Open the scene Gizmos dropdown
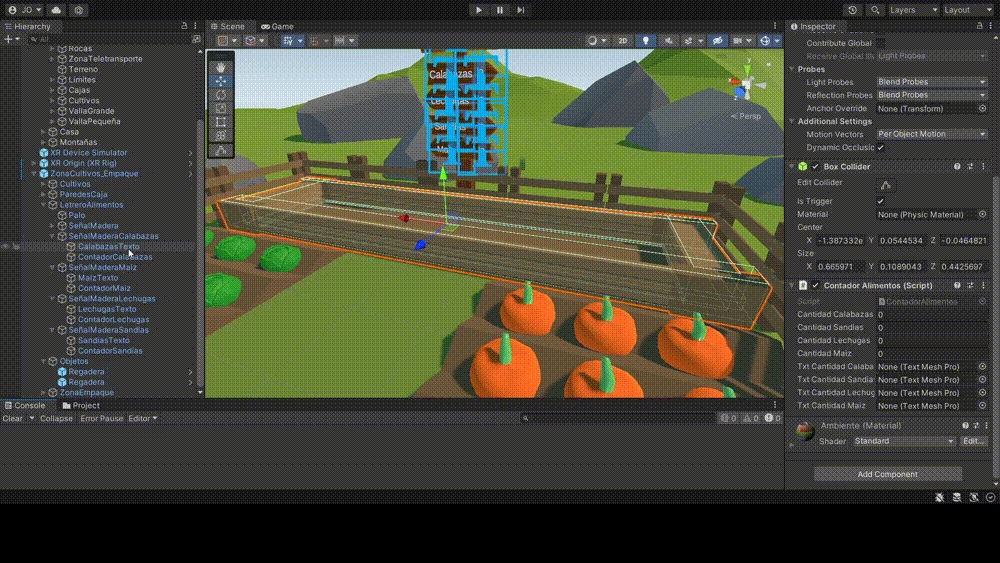Viewport: 1000px width, 563px height. click(776, 40)
